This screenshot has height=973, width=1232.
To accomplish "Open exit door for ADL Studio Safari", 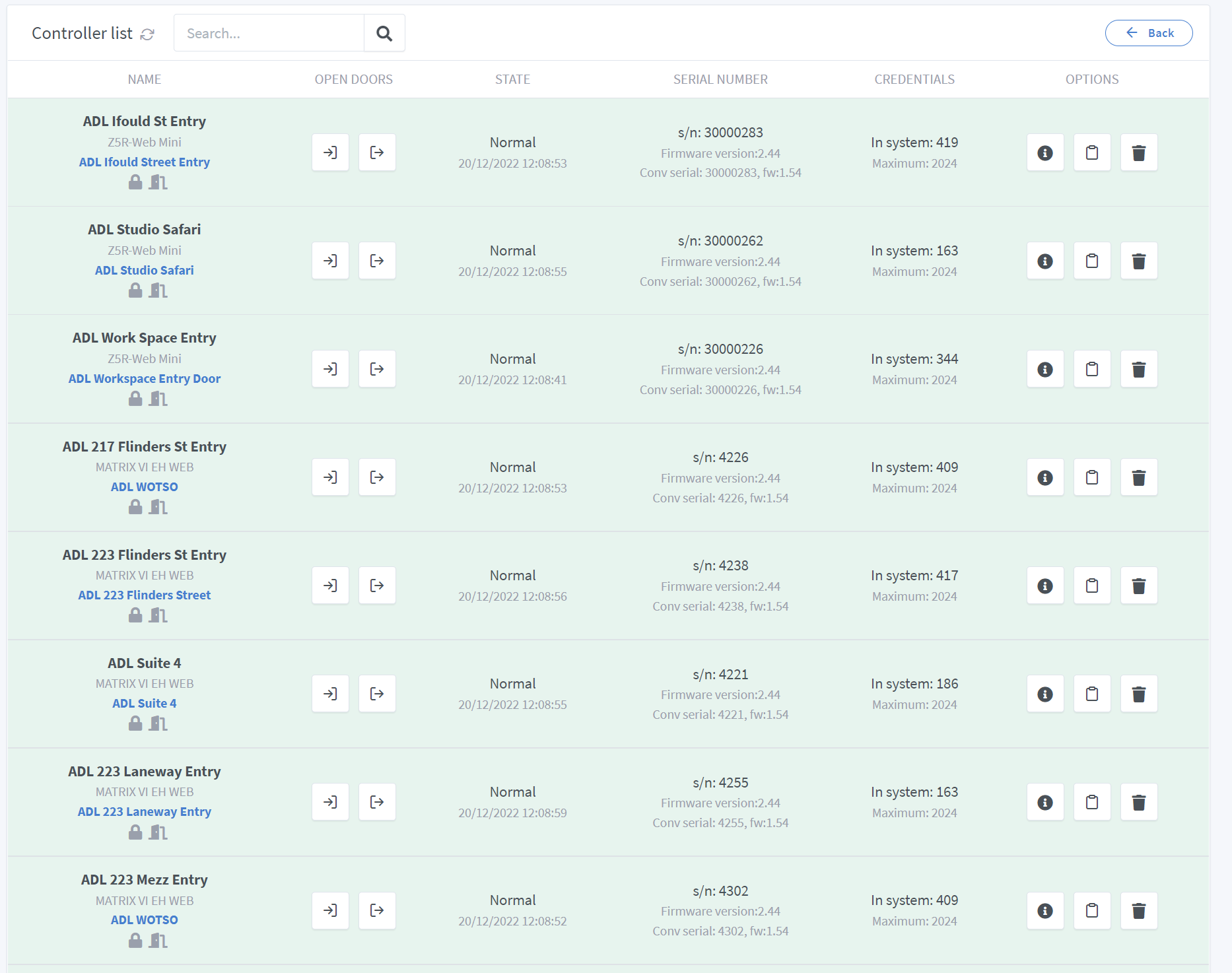I will pos(377,261).
